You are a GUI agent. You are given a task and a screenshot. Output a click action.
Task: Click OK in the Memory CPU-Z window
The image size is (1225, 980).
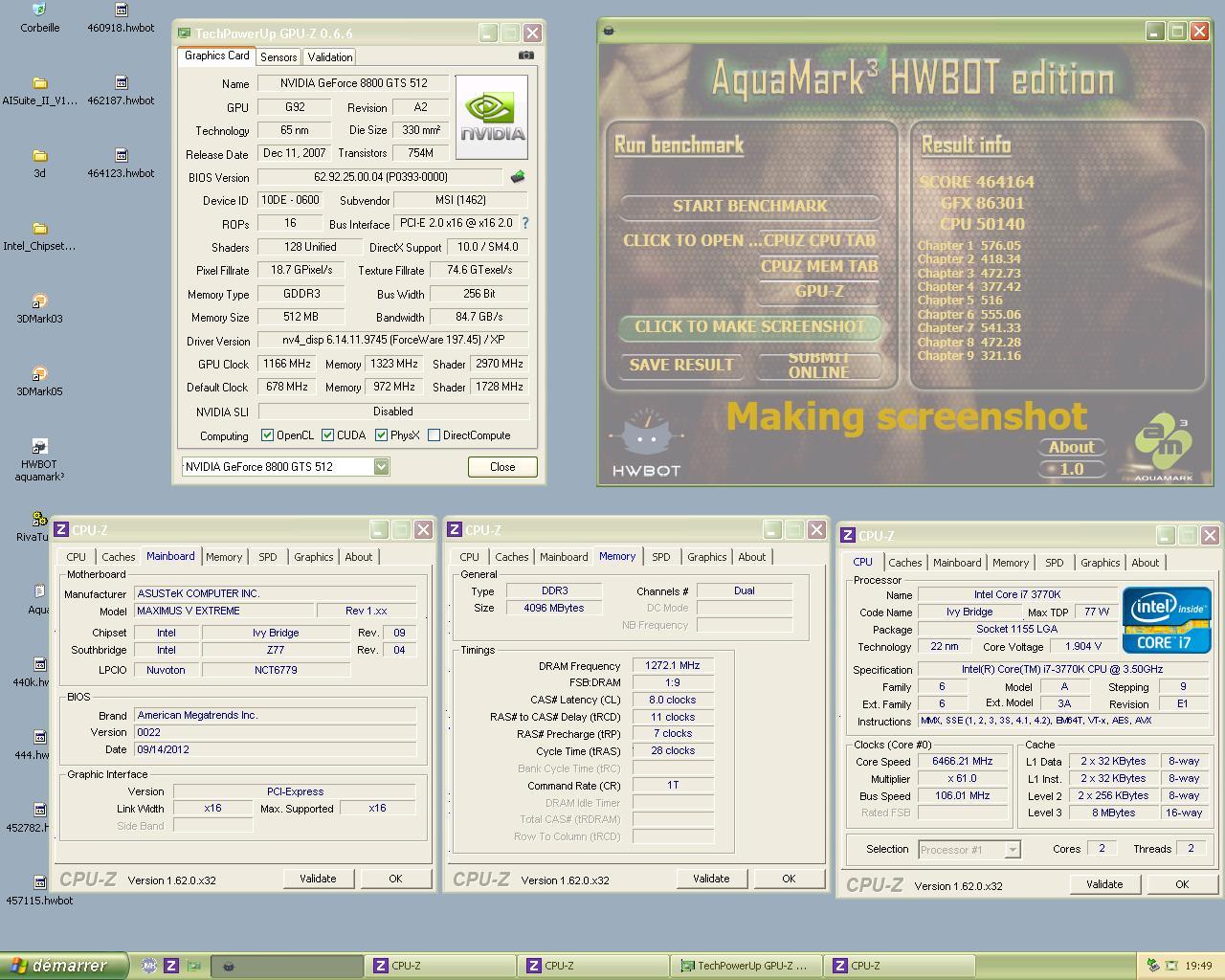pyautogui.click(x=789, y=879)
